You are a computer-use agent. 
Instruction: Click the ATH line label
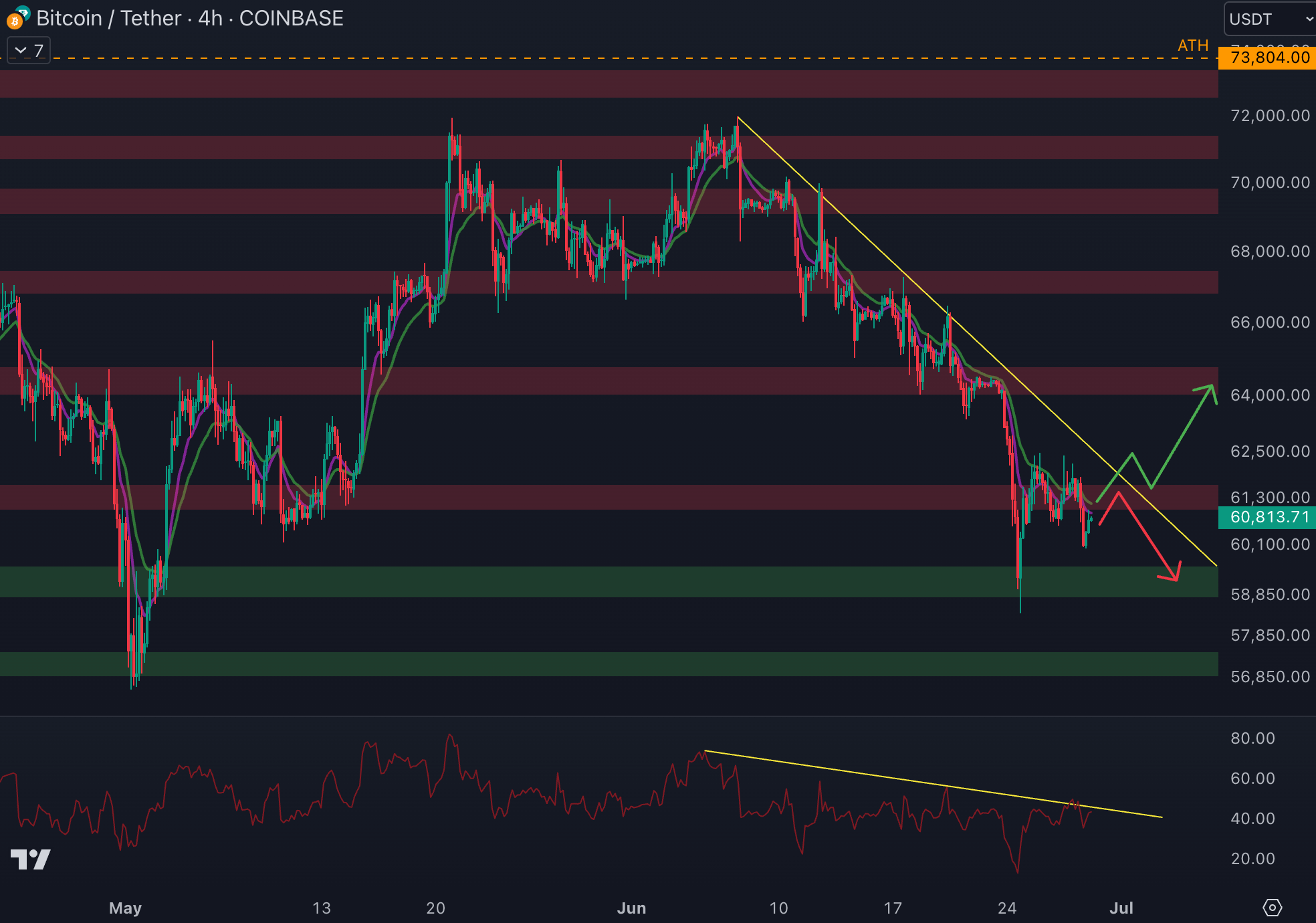pyautogui.click(x=1193, y=45)
